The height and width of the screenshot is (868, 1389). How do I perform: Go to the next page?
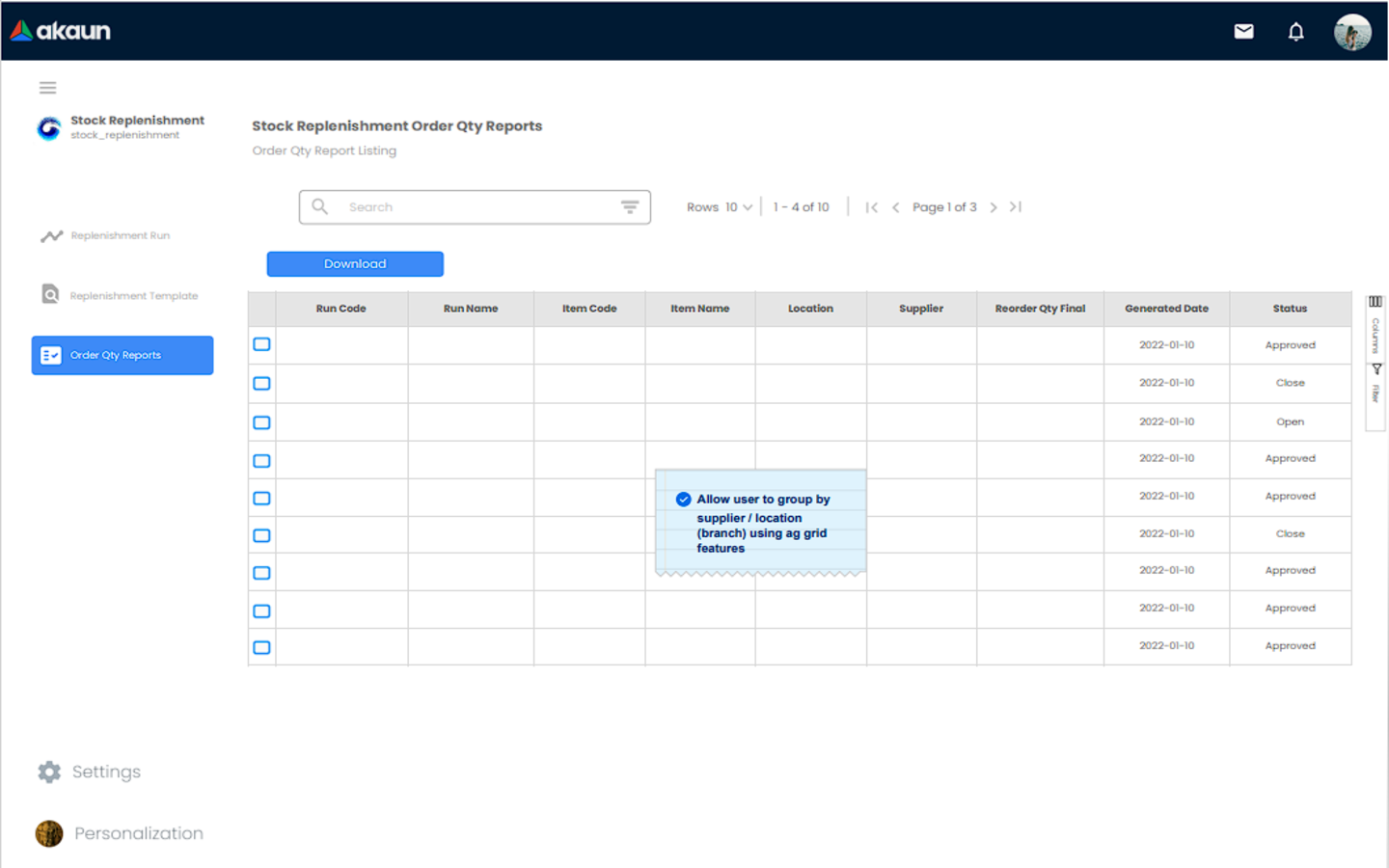[994, 207]
